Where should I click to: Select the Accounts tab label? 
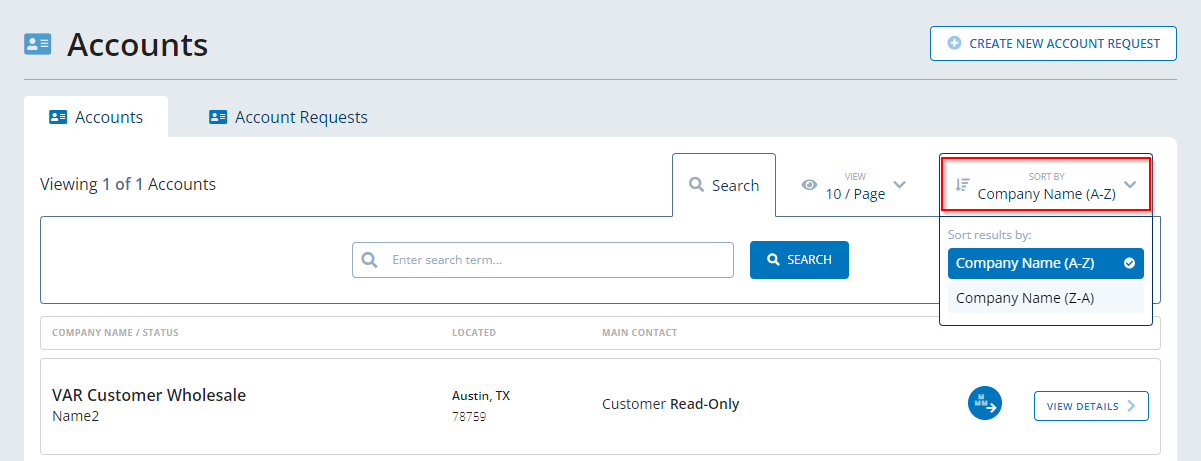(x=108, y=117)
